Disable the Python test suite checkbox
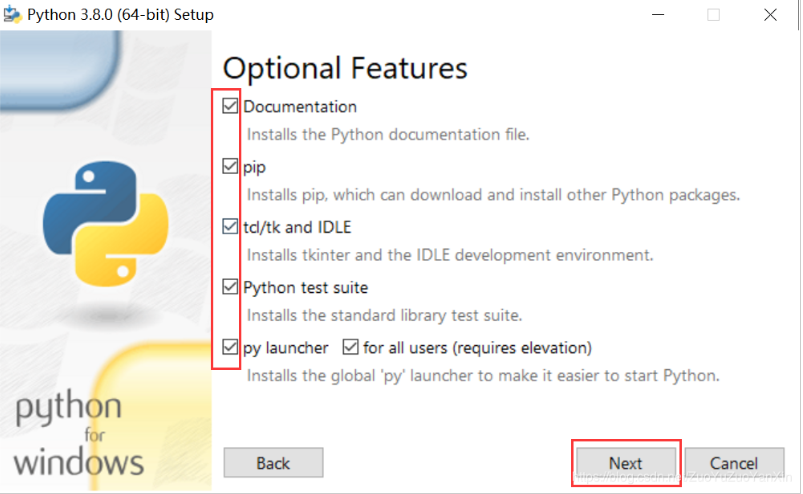The height and width of the screenshot is (494, 803). click(230, 287)
